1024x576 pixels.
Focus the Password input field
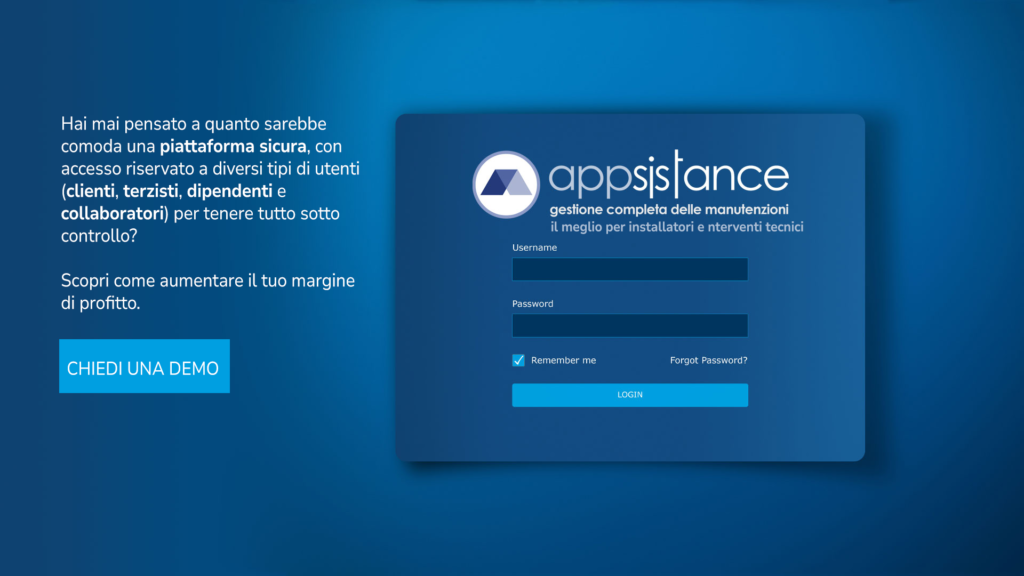(x=630, y=325)
